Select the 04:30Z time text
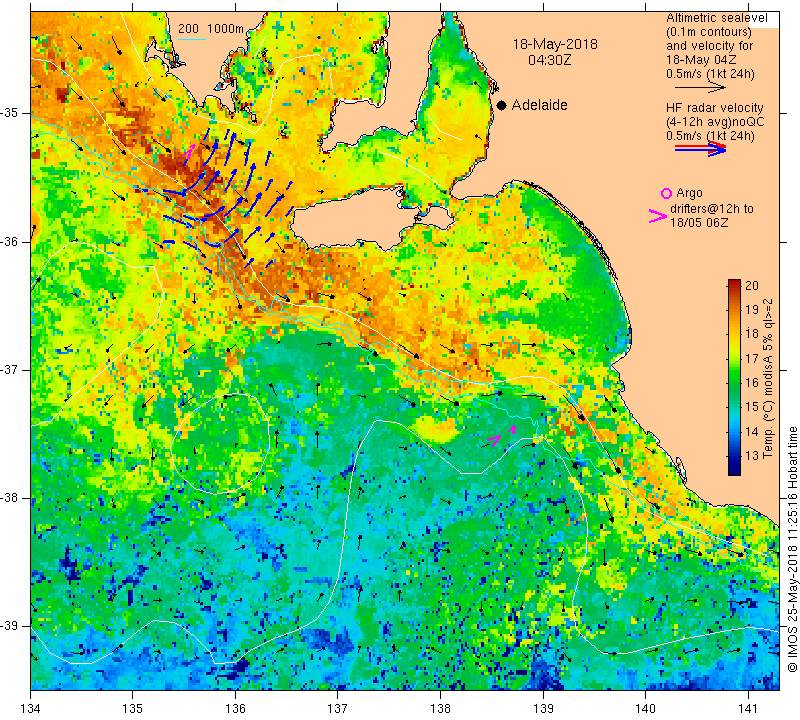Screen dimensions: 800x720 click(549, 60)
